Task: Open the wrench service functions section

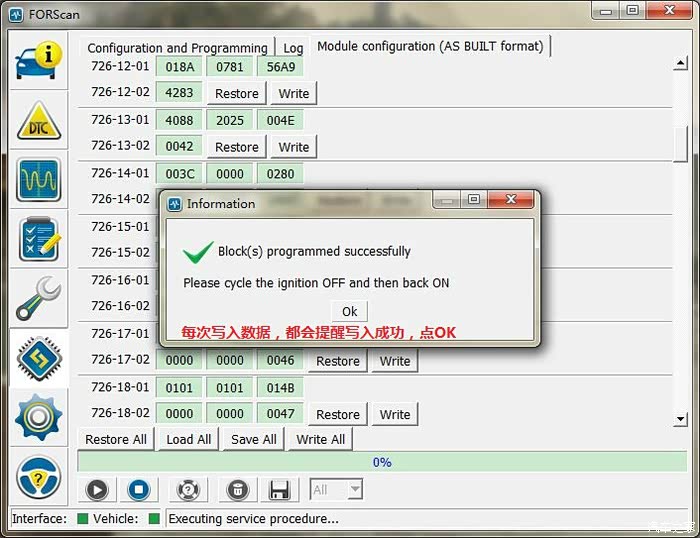Action: (x=39, y=298)
